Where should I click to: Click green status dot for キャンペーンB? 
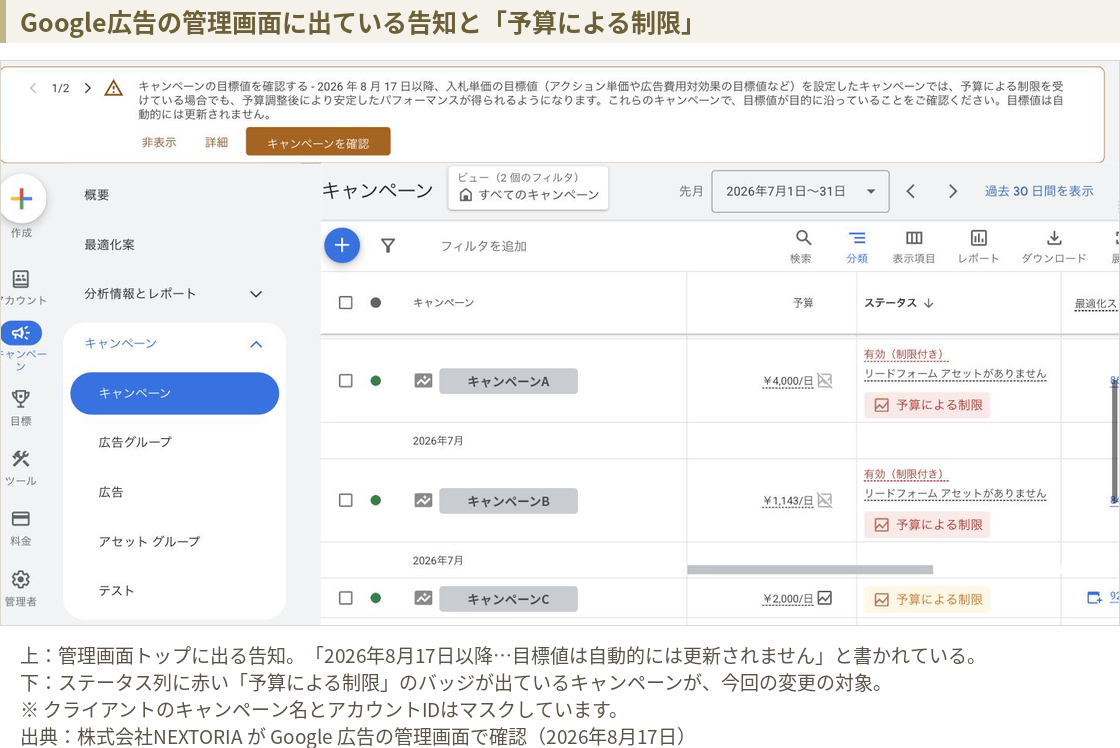point(376,501)
